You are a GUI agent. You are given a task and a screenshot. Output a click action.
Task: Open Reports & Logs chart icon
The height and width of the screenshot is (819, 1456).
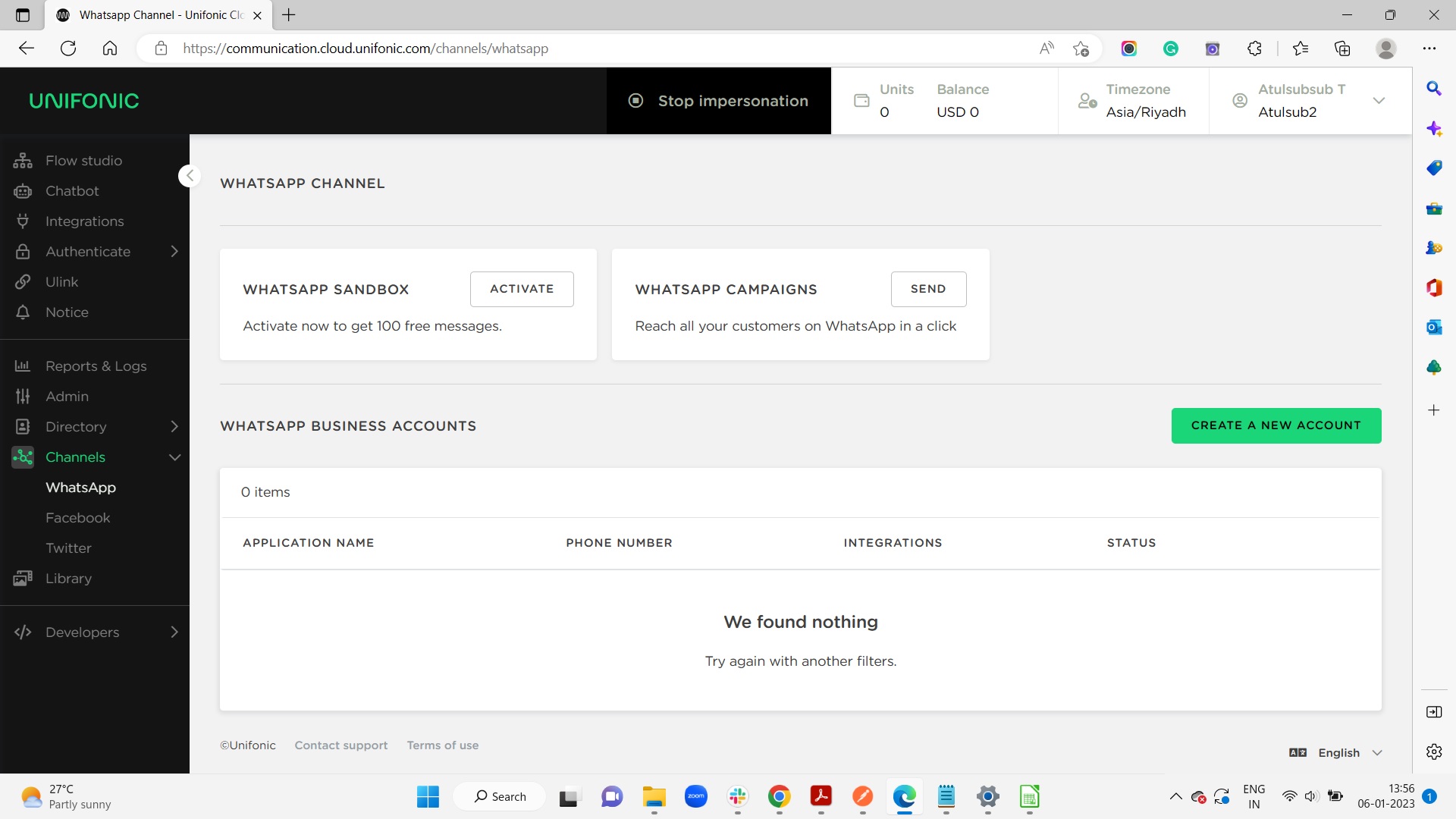click(x=23, y=366)
